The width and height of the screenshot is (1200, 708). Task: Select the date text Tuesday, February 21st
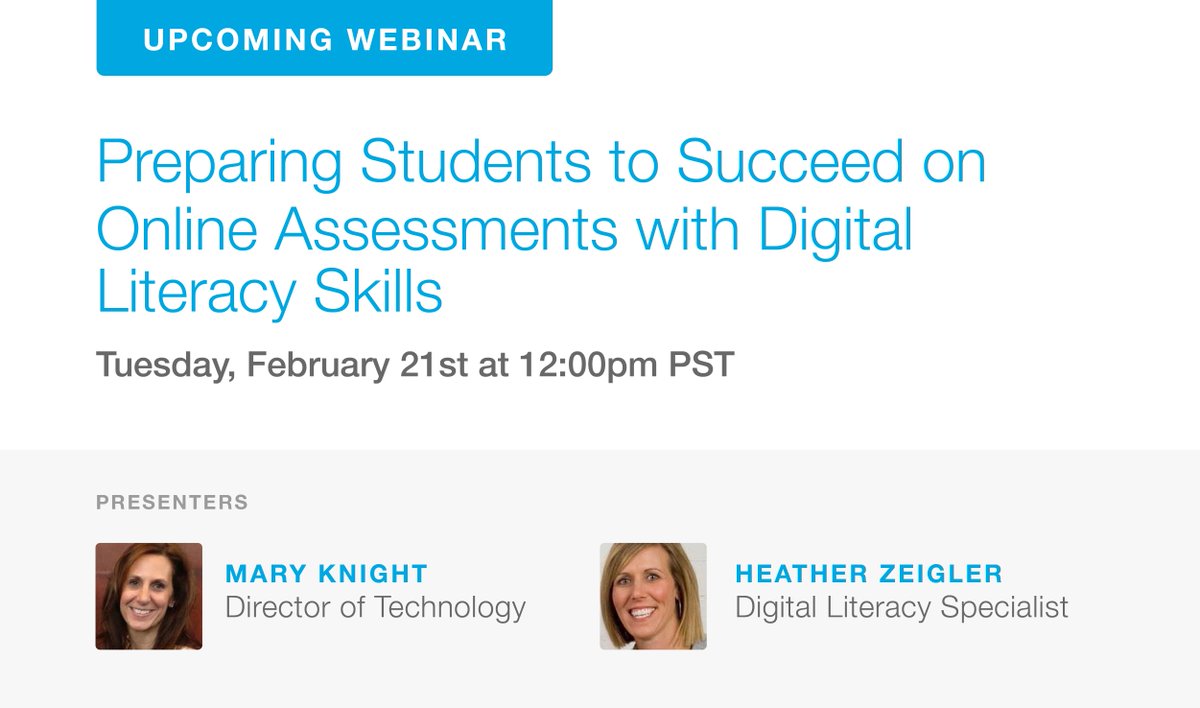pos(282,365)
